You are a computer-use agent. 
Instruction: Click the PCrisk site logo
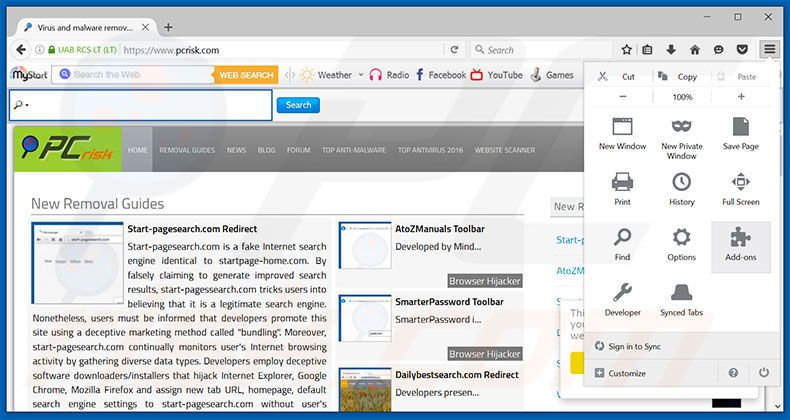68,149
